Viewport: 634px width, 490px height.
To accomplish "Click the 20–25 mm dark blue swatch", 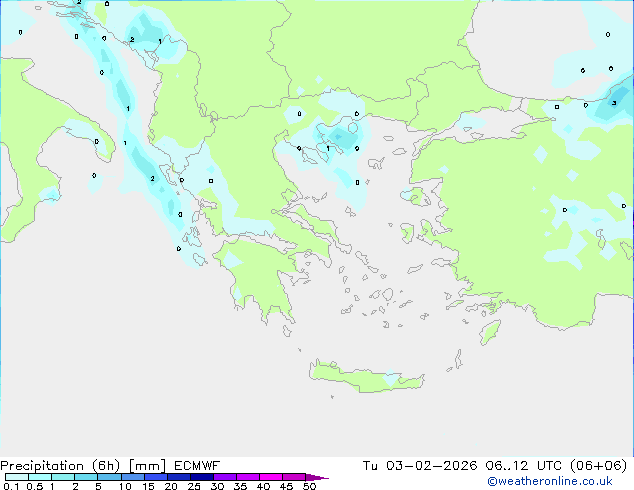I will (x=178, y=477).
